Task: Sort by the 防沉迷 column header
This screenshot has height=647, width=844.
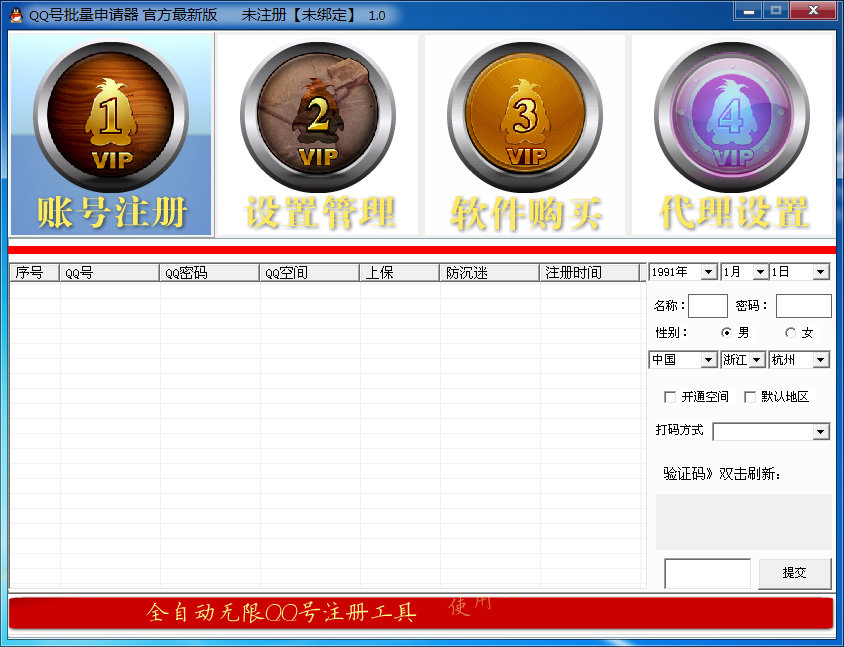Action: pos(489,273)
